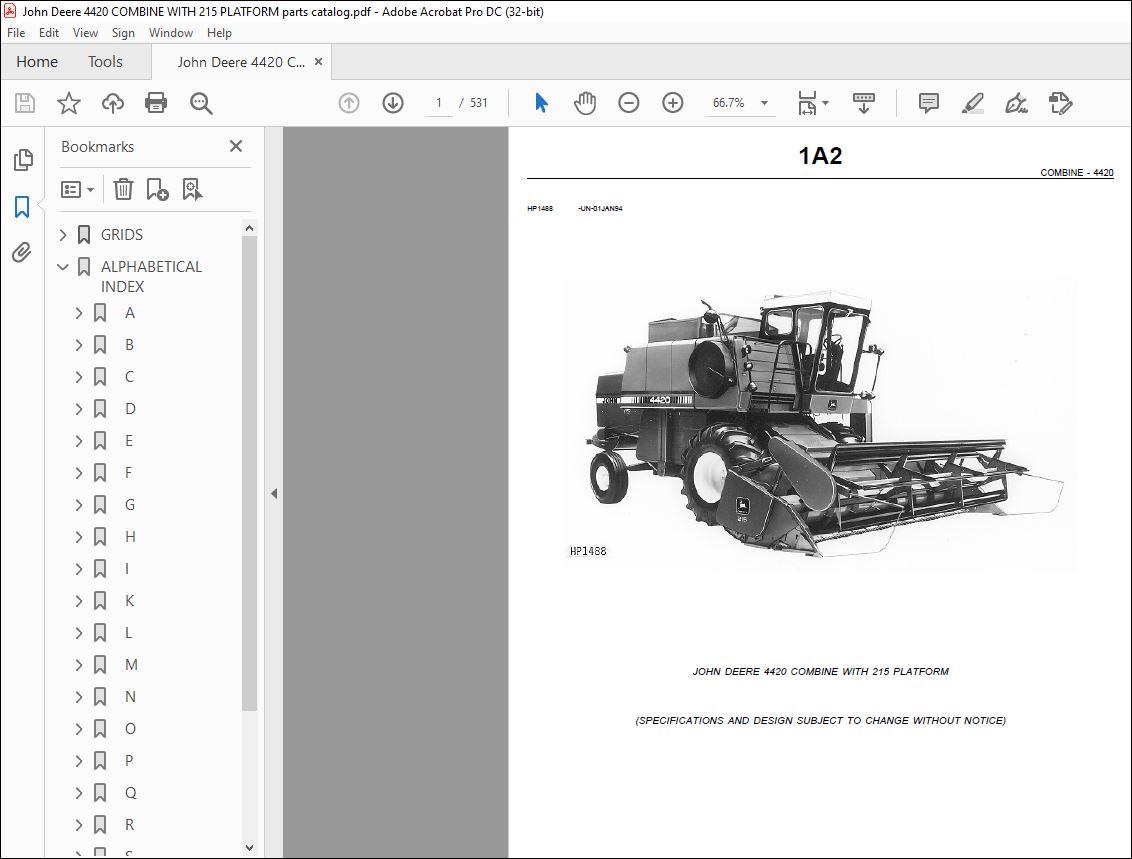Go to next page arrow
Image resolution: width=1132 pixels, height=859 pixels.
[393, 103]
